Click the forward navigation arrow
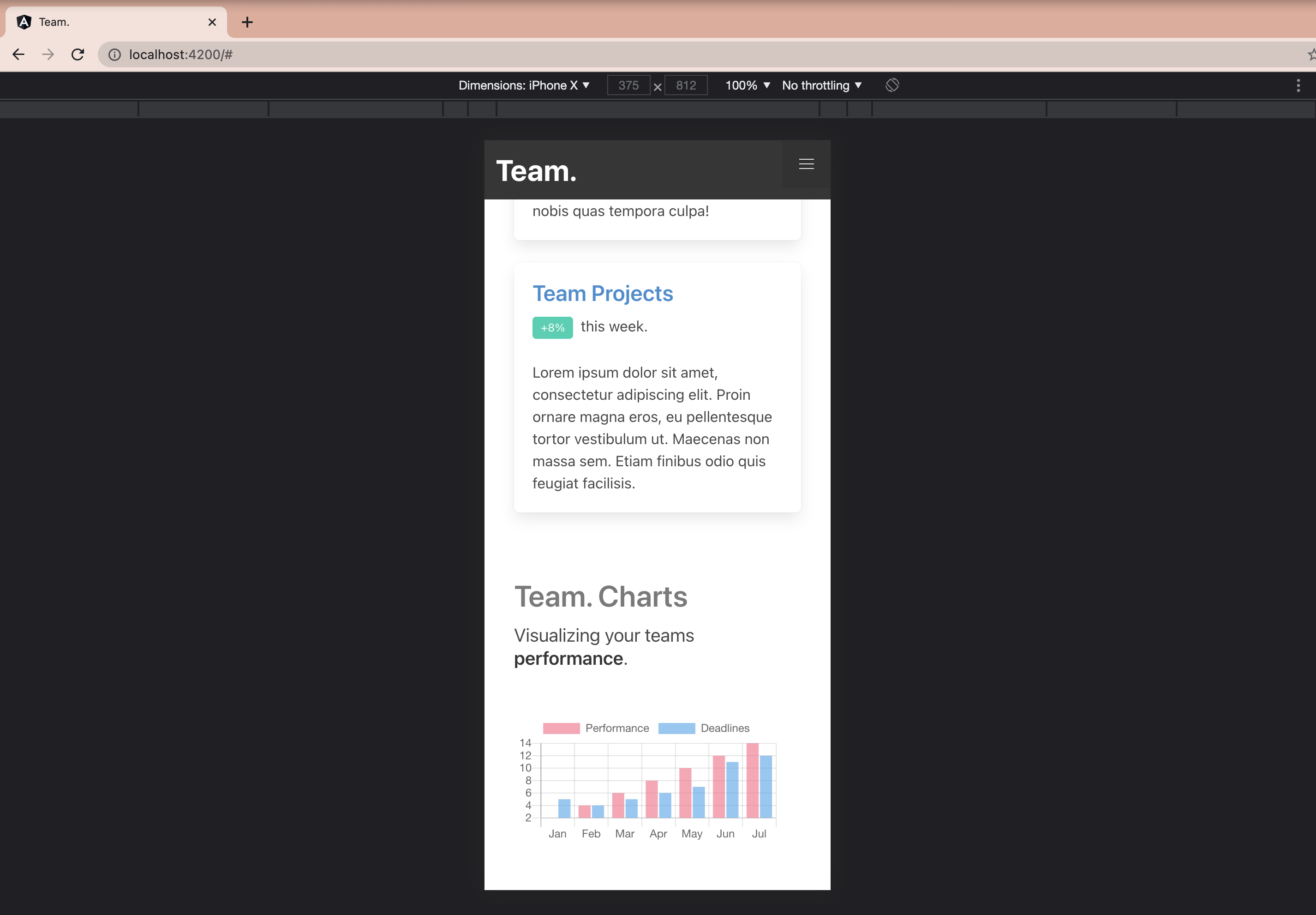1316x915 pixels. 48,54
